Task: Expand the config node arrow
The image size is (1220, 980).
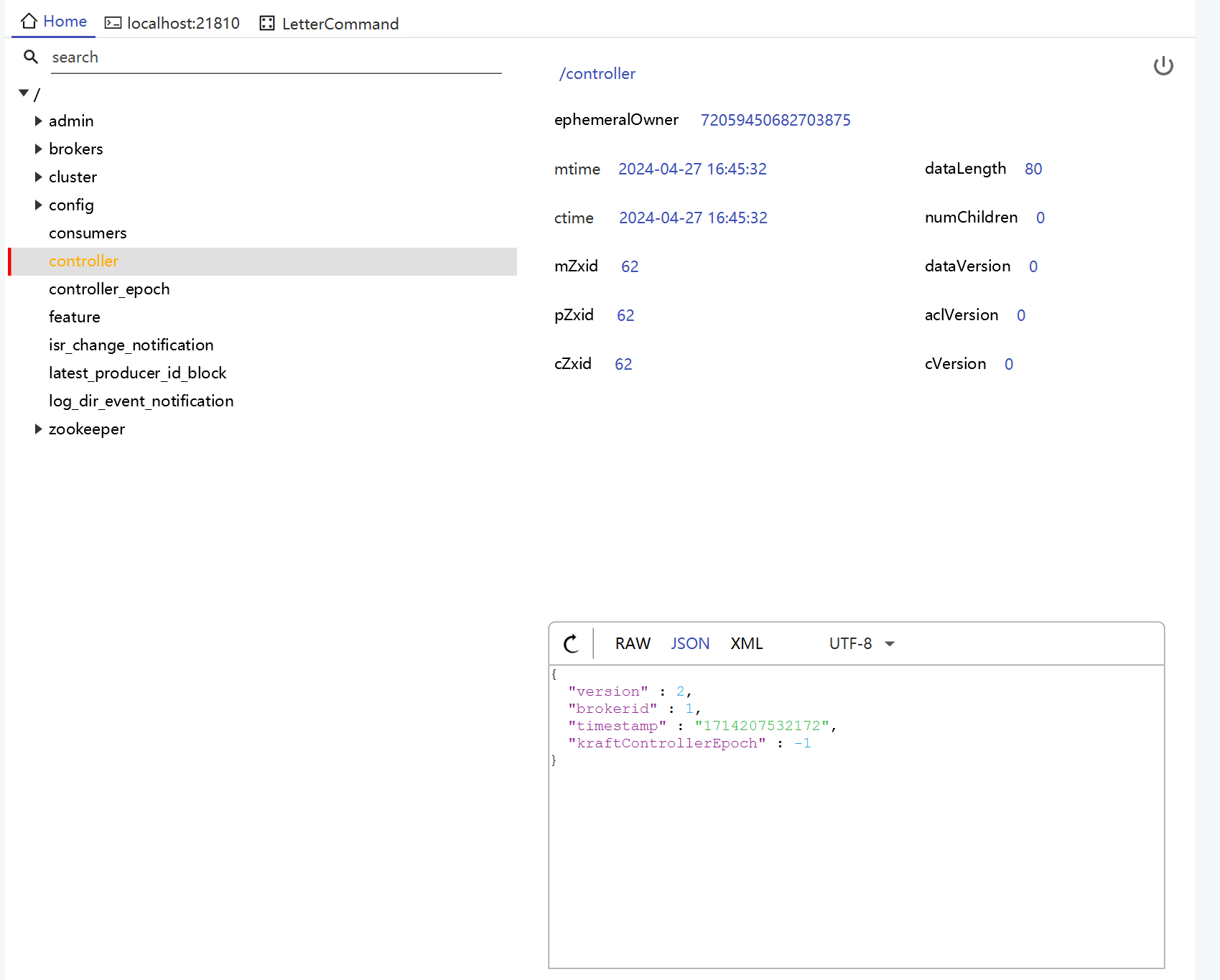Action: pos(38,205)
